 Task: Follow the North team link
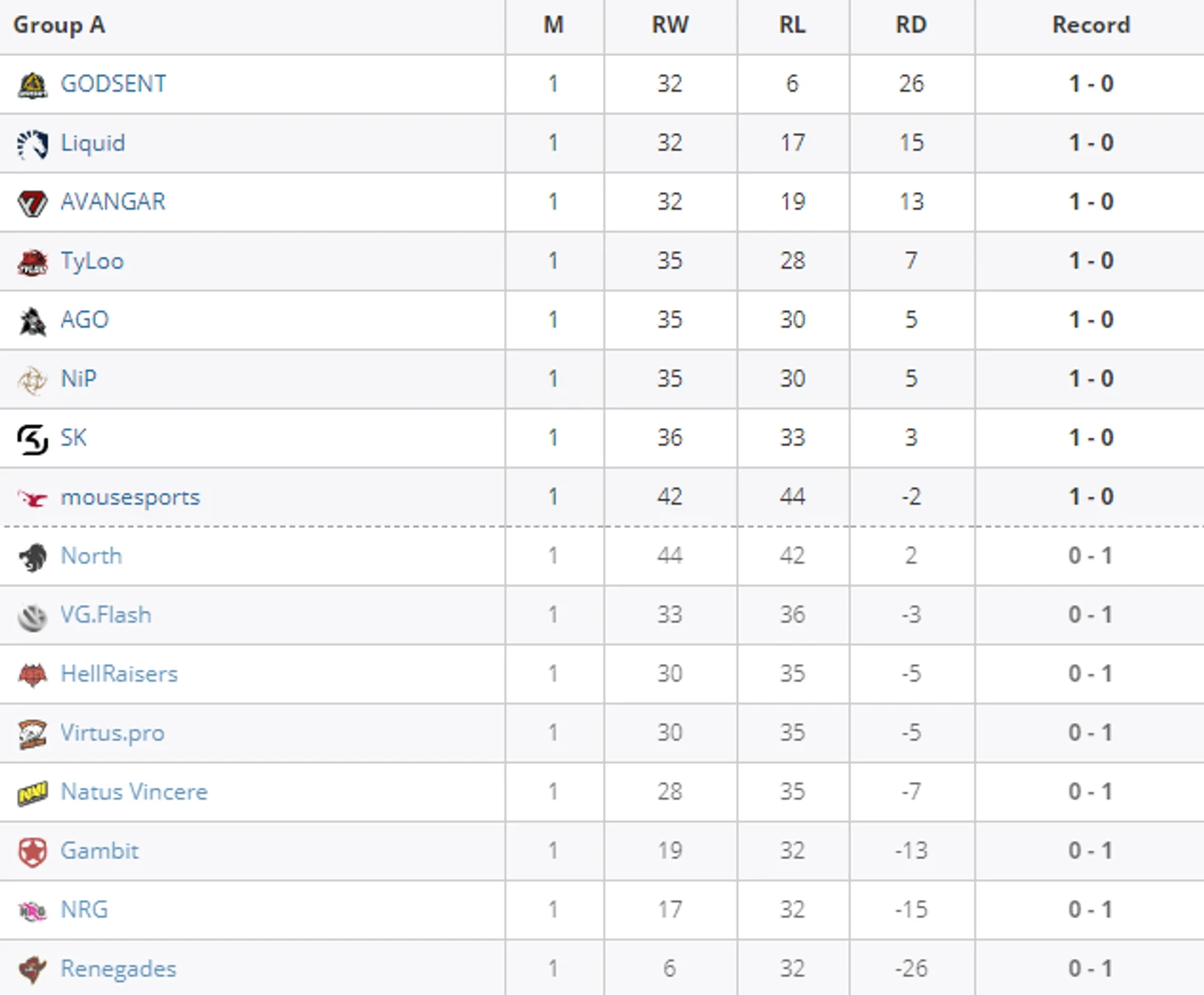click(91, 556)
